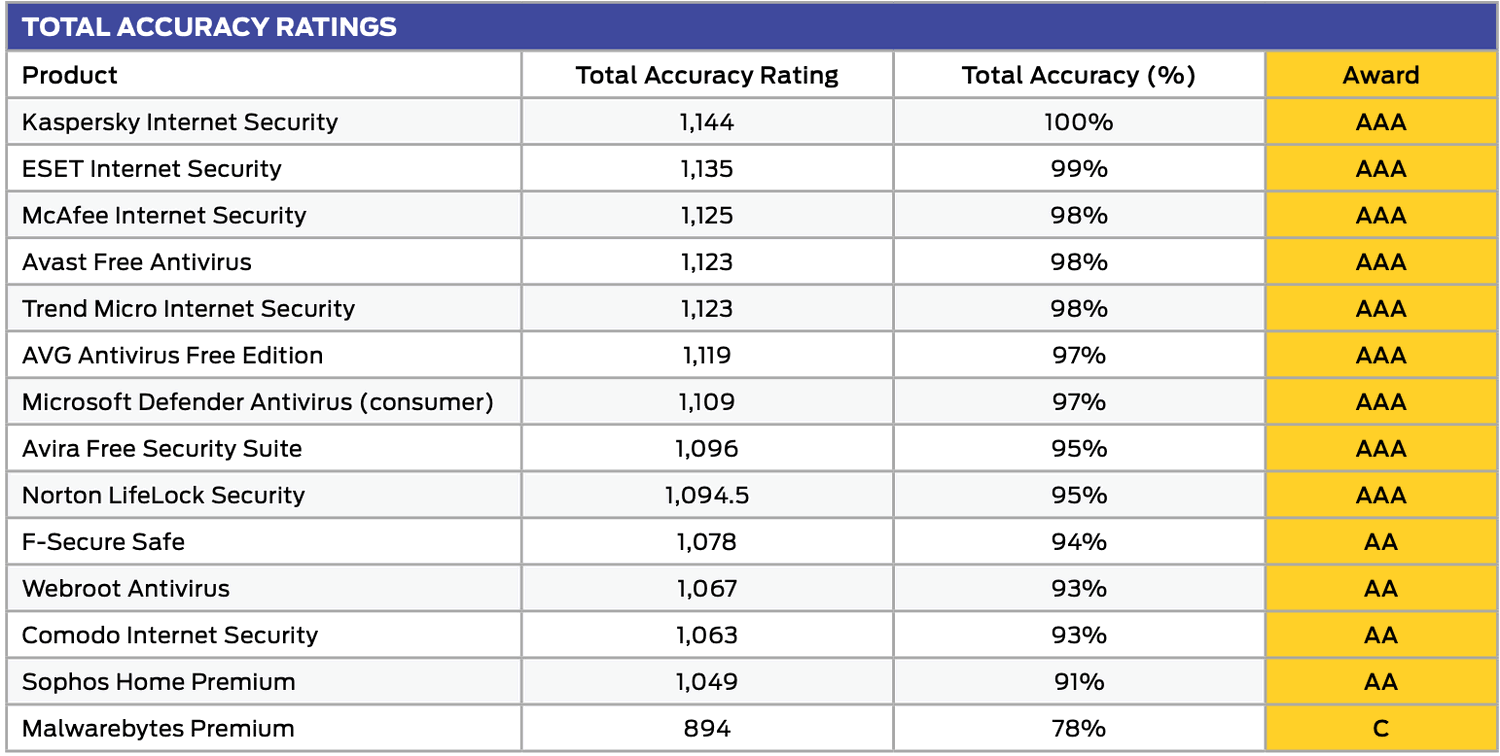The height and width of the screenshot is (756, 1500).
Task: Select the Avast Free Antivirus cell
Action: (x=137, y=262)
